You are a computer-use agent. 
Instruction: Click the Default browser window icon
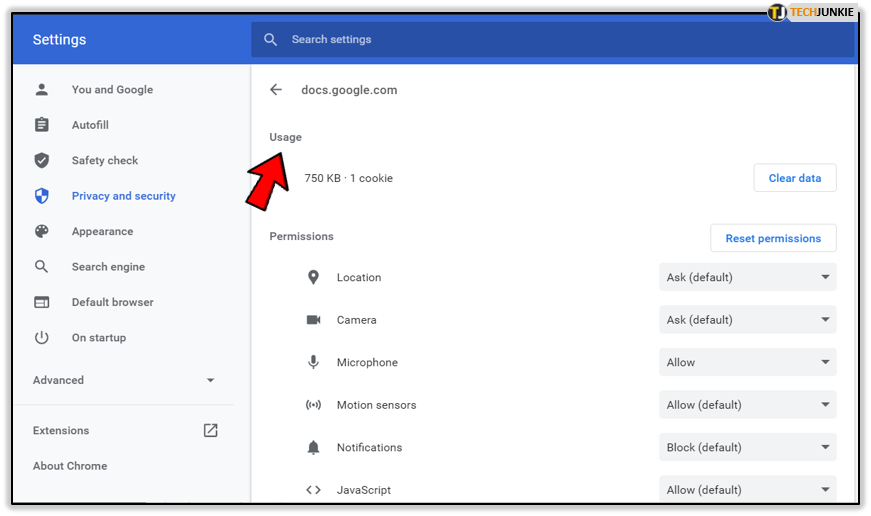click(42, 302)
